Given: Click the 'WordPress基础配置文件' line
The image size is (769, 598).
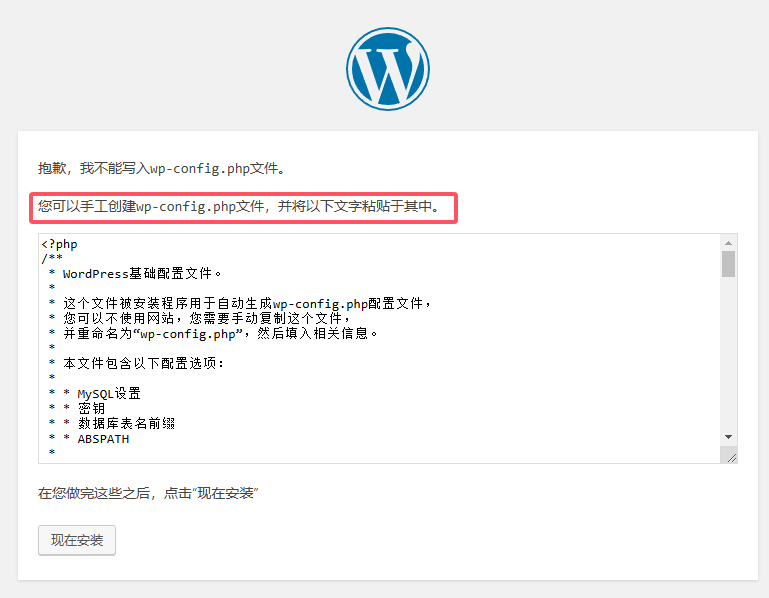Looking at the screenshot, I should click(135, 273).
